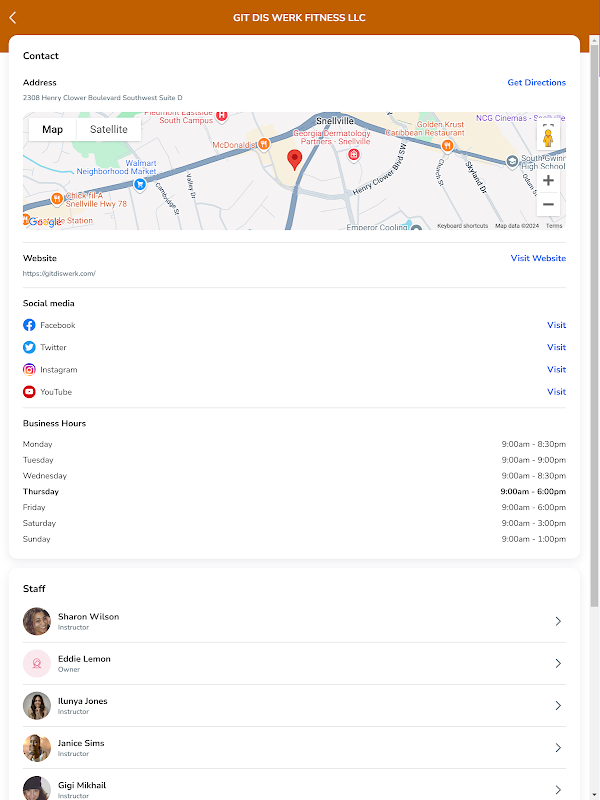Click Monday hours '9:00am - 8:30pm'
600x800 pixels.
[534, 444]
